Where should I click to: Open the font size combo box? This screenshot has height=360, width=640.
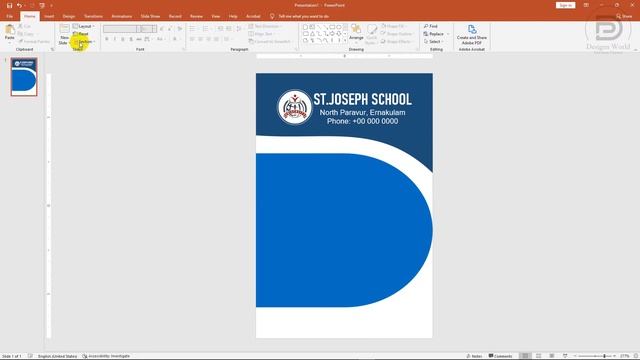point(149,29)
